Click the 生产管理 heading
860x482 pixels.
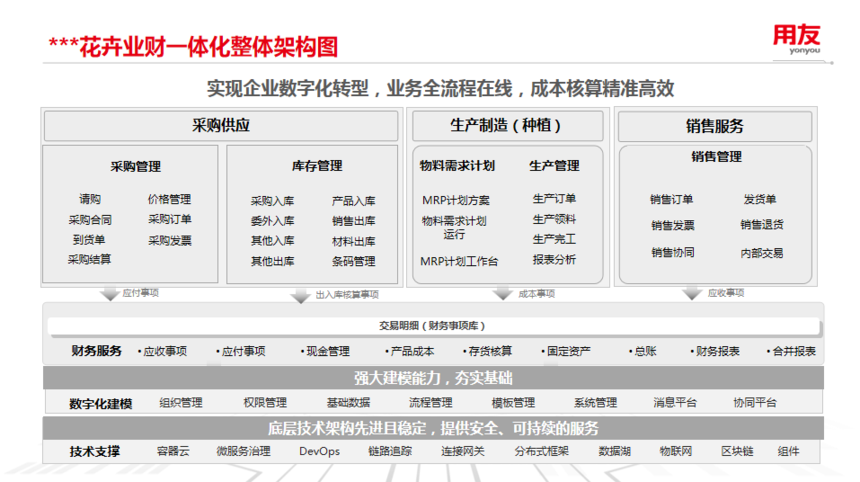(555, 166)
